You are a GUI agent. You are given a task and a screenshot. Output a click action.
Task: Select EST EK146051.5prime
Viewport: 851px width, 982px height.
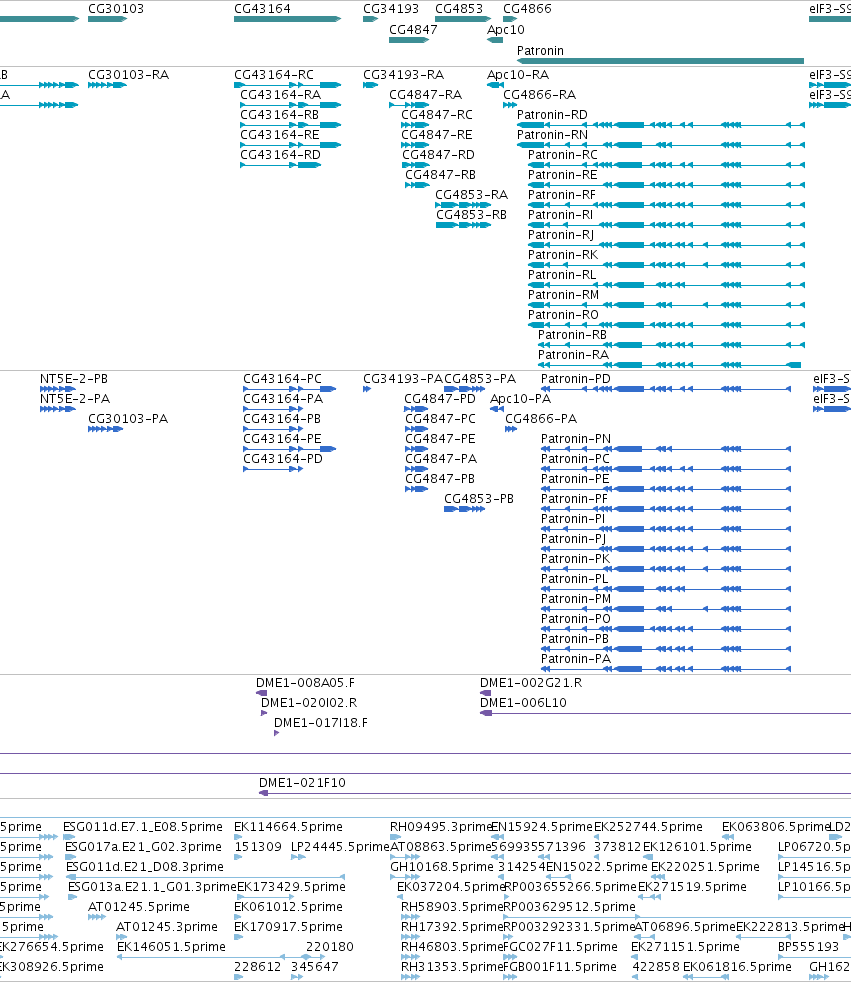172,947
